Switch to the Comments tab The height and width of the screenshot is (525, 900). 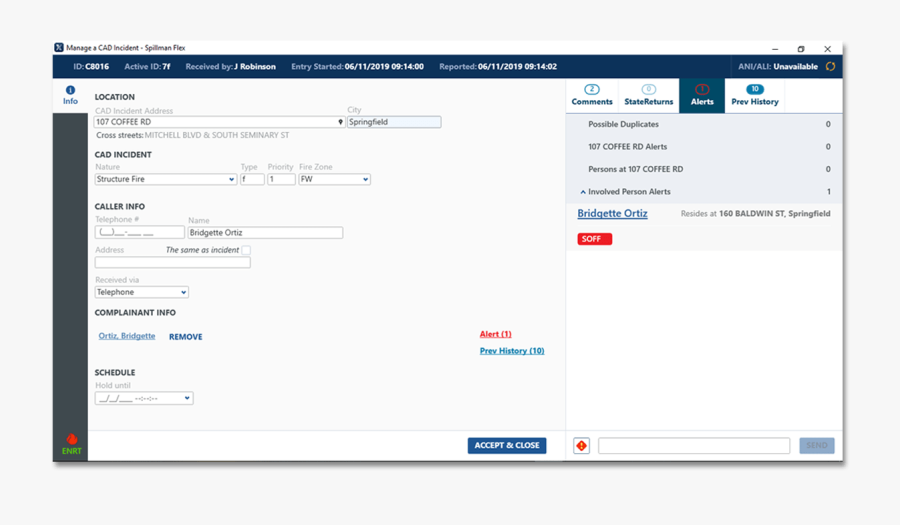point(592,96)
